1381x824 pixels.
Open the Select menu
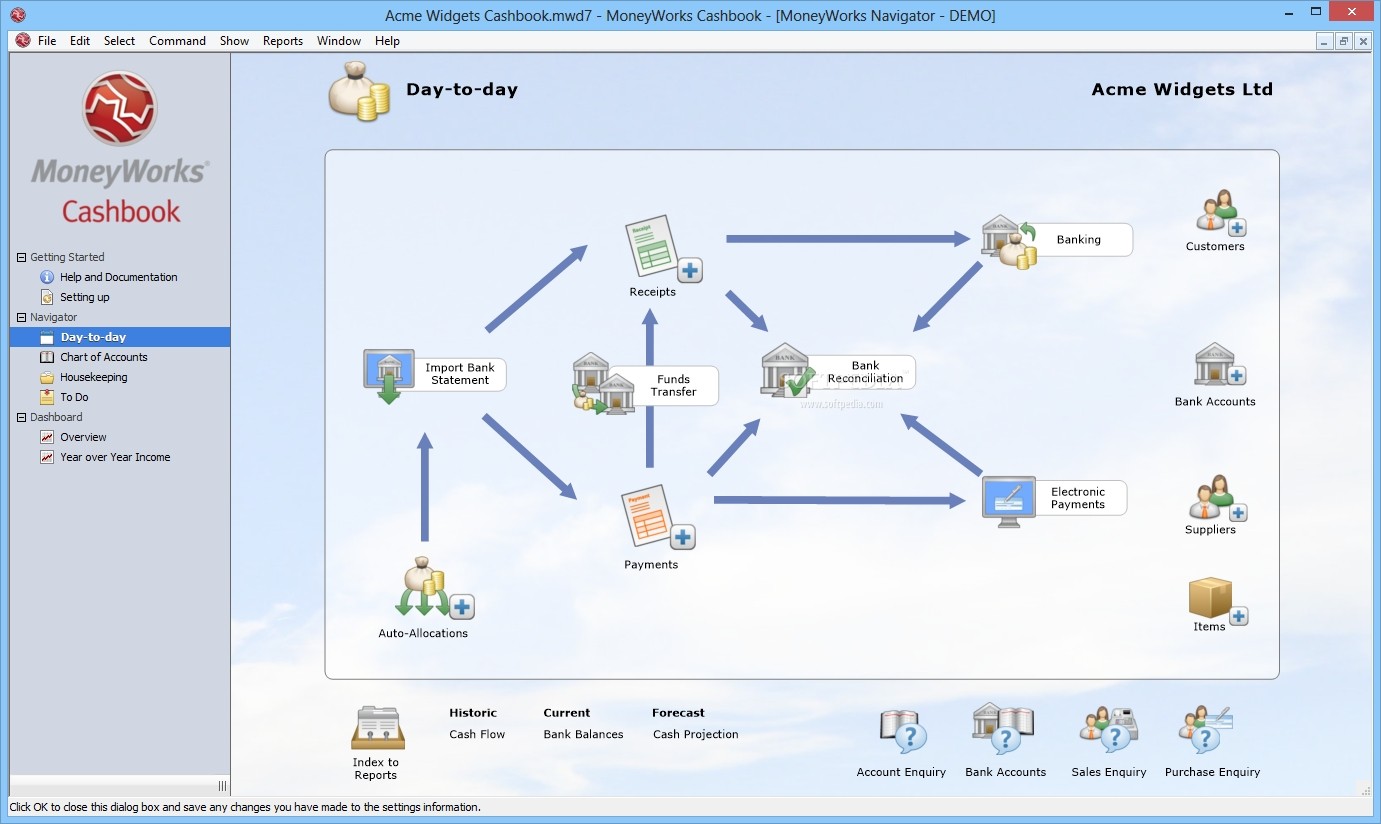pyautogui.click(x=119, y=41)
